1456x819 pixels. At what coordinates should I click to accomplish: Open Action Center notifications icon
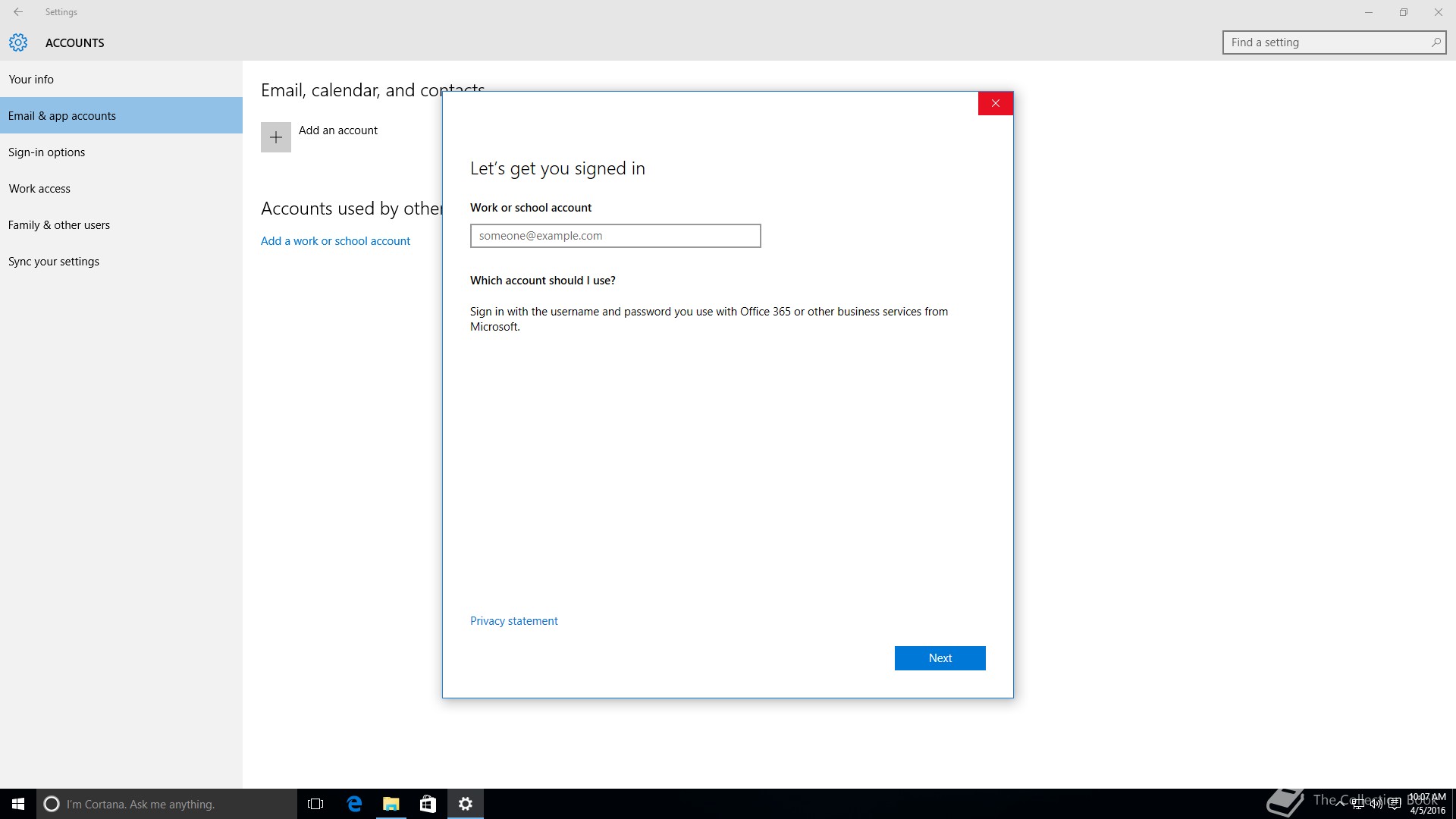(x=1394, y=804)
